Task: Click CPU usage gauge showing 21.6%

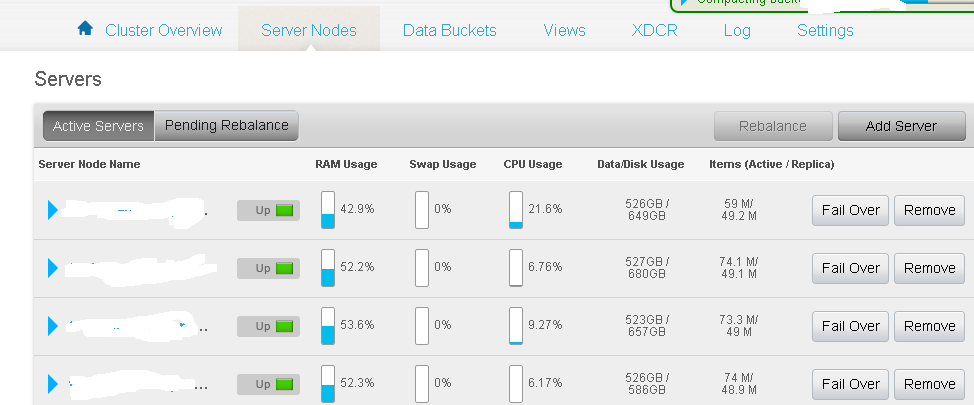Action: [x=516, y=210]
